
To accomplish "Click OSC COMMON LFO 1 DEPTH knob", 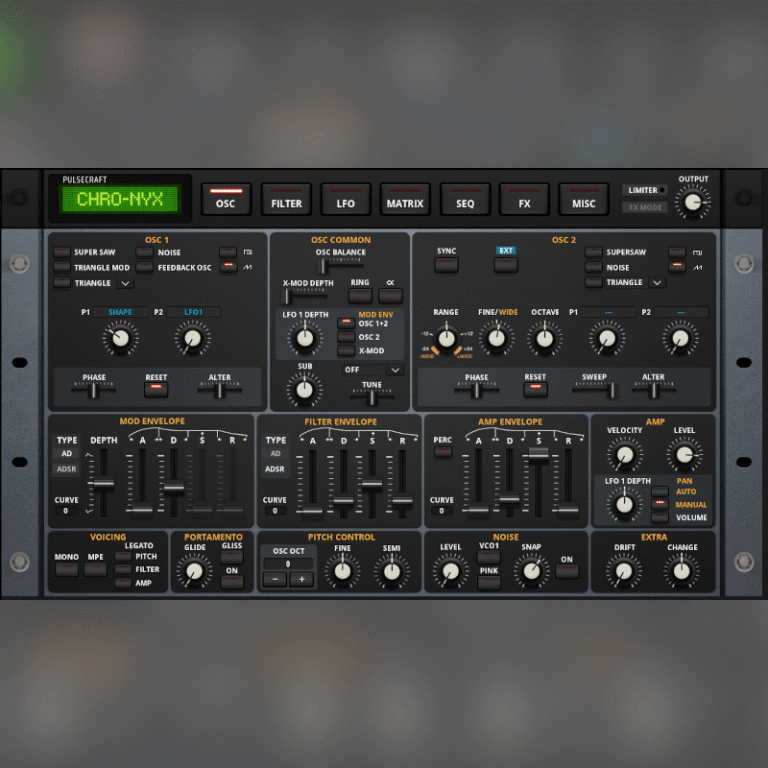I will [305, 338].
